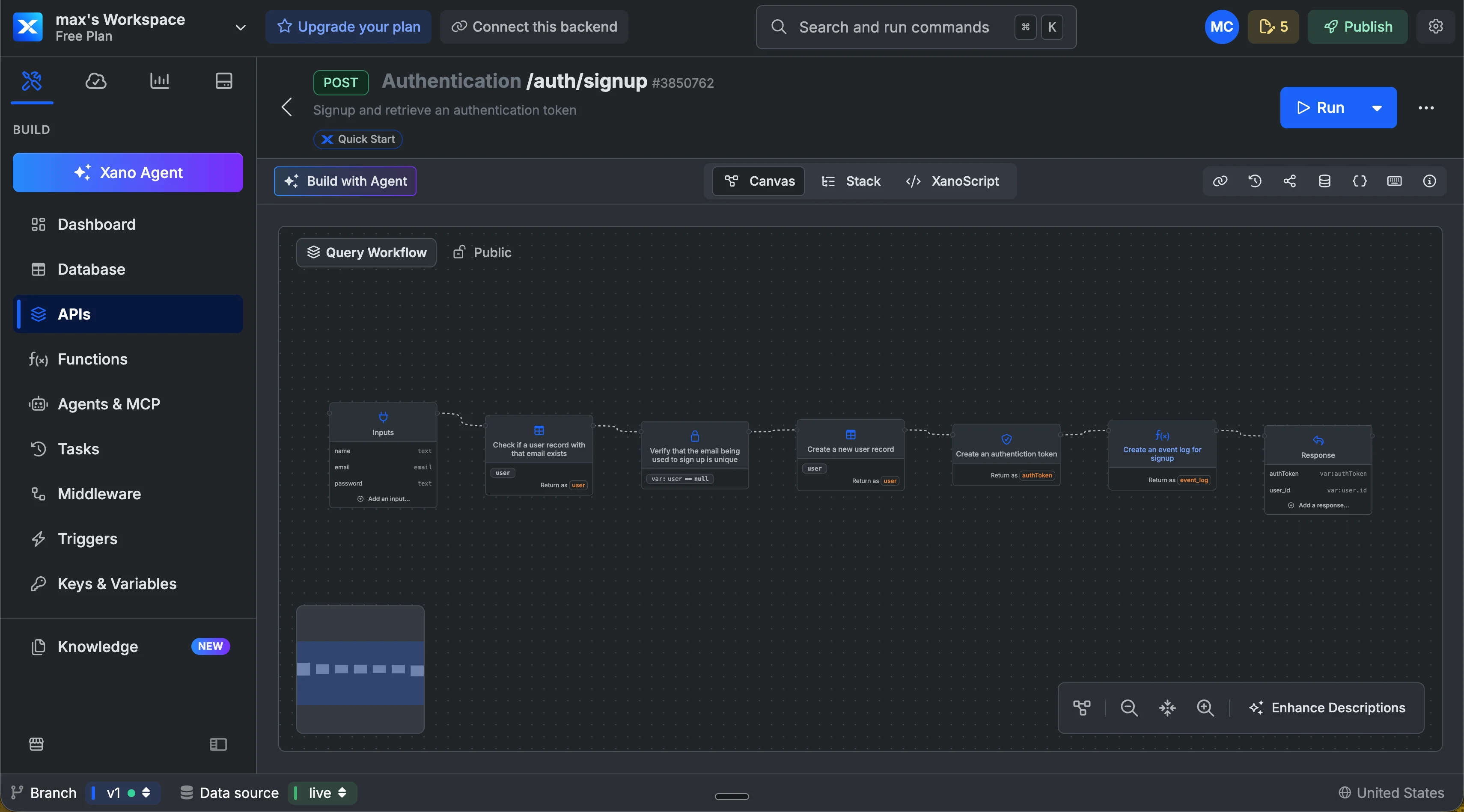Click the Search and run commands field
The height and width of the screenshot is (812, 1464).
tap(916, 27)
